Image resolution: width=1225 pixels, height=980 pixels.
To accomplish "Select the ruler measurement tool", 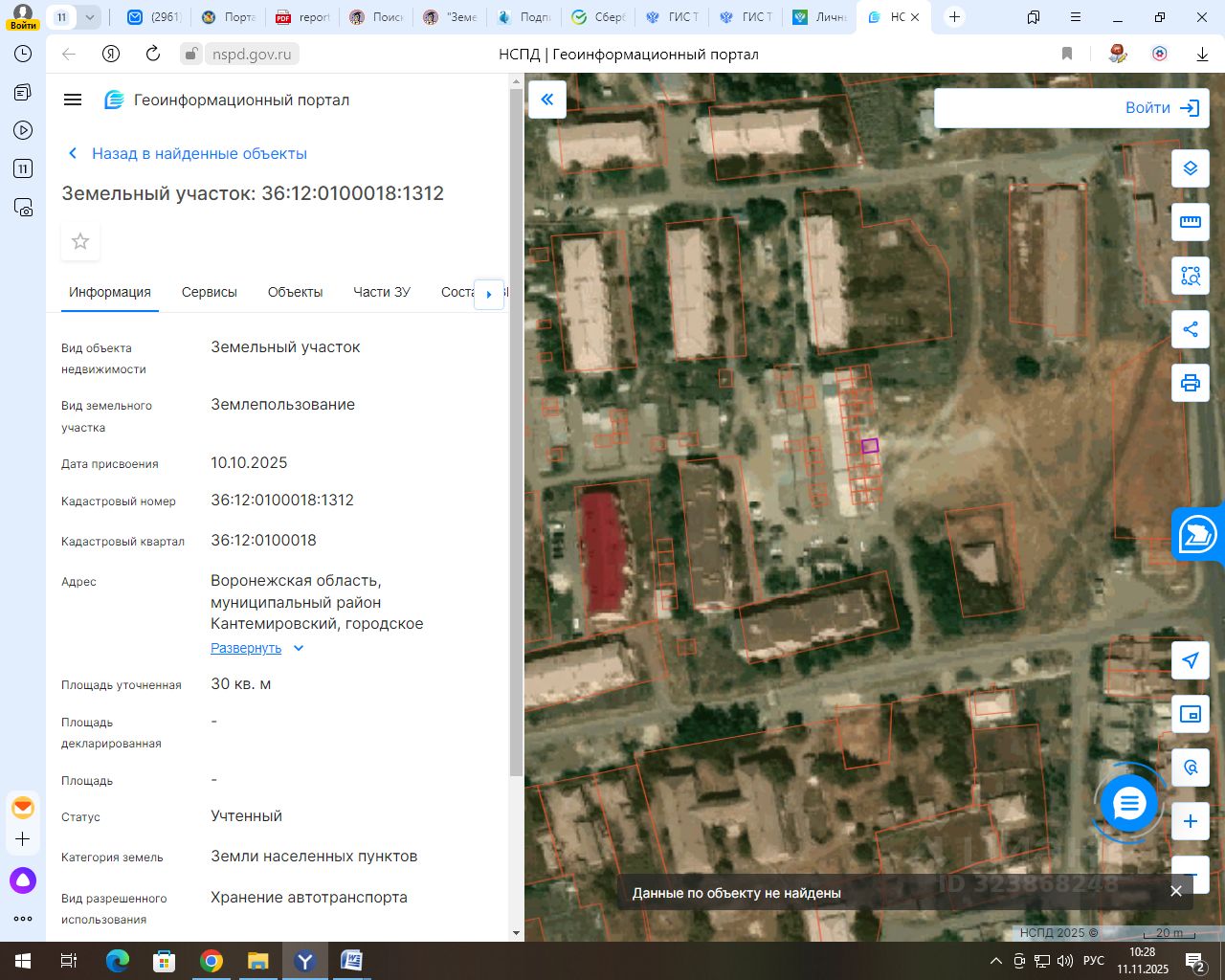I will 1191,222.
